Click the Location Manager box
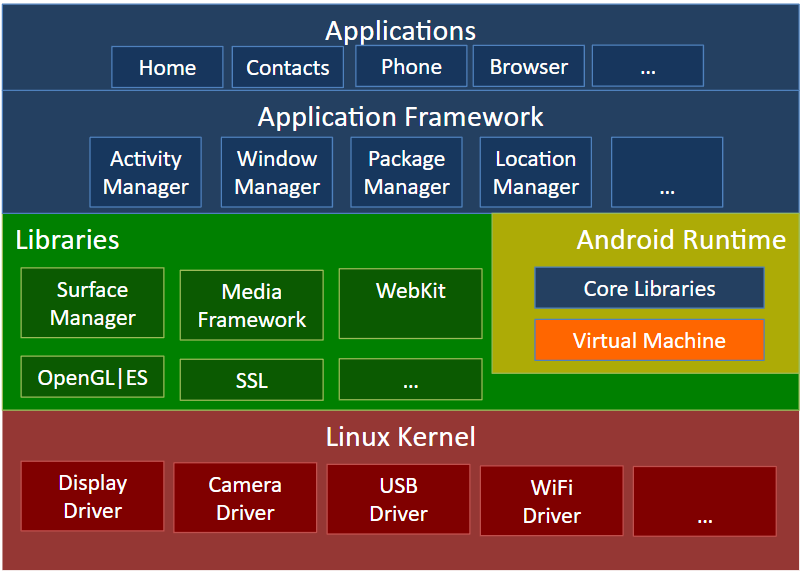The height and width of the screenshot is (573, 802). [x=536, y=172]
